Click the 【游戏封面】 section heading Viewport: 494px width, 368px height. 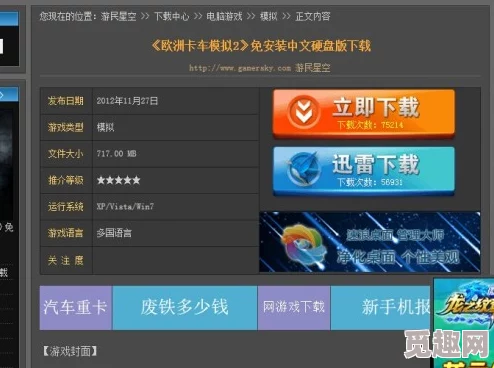(69, 351)
